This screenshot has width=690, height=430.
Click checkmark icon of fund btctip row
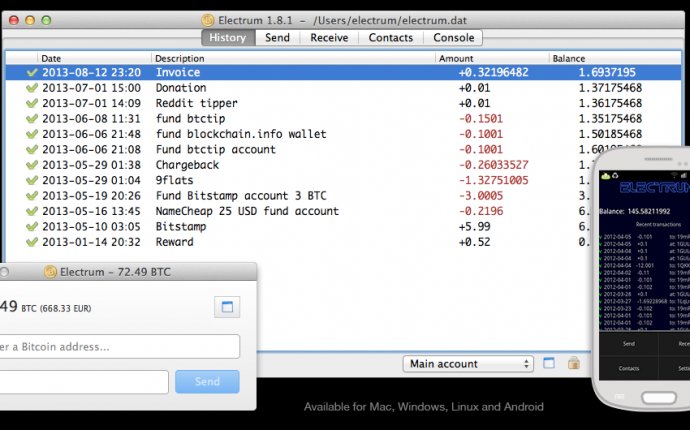(32, 119)
